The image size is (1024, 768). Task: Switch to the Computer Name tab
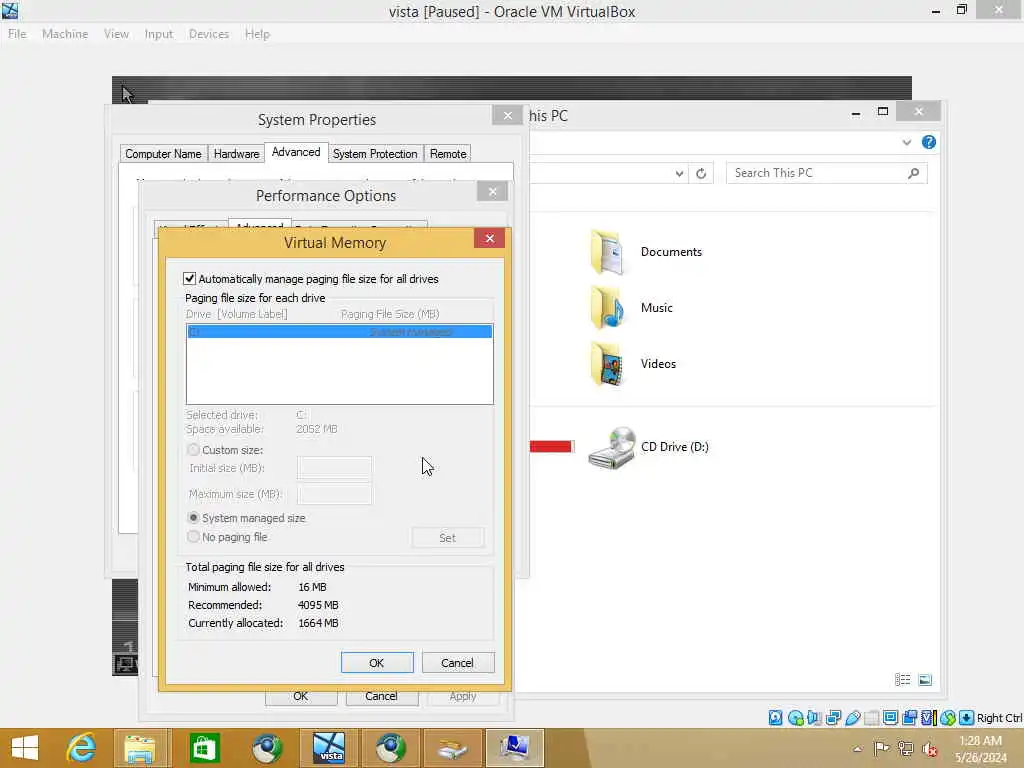pyautogui.click(x=163, y=153)
